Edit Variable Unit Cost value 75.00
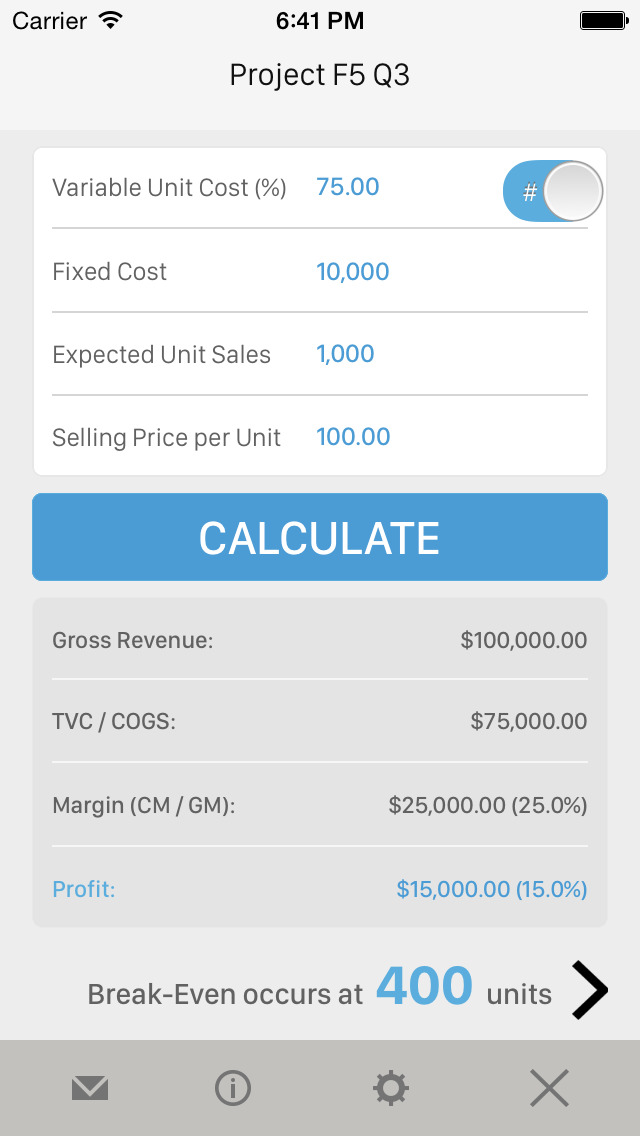 (348, 187)
